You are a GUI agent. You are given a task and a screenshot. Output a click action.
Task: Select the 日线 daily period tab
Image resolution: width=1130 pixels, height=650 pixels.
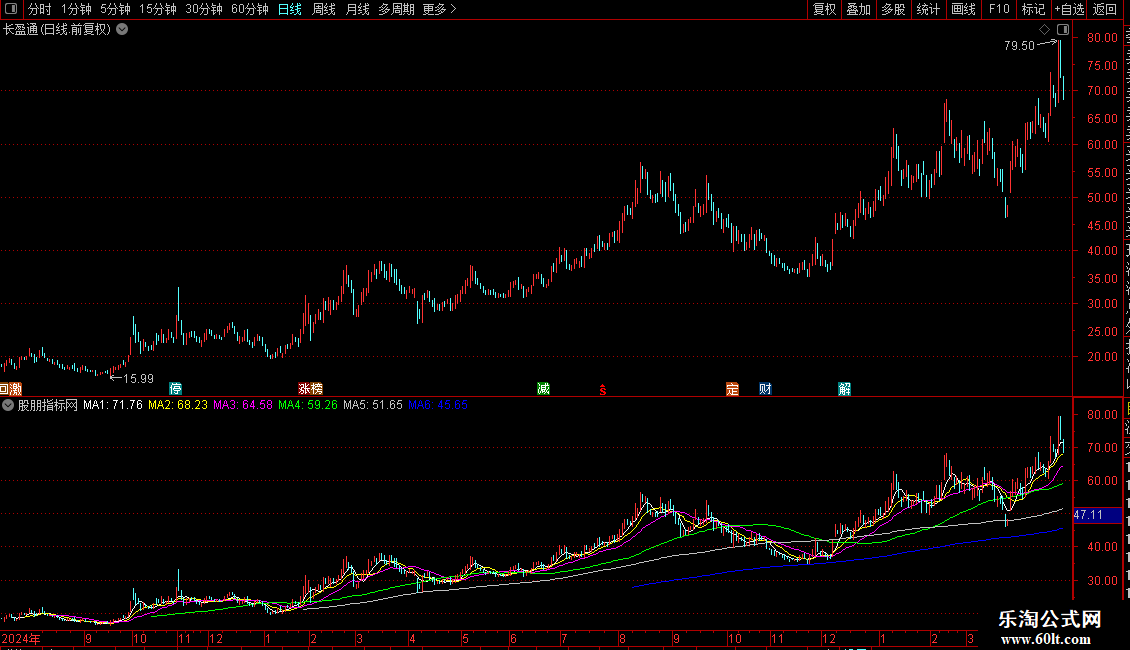click(x=290, y=9)
